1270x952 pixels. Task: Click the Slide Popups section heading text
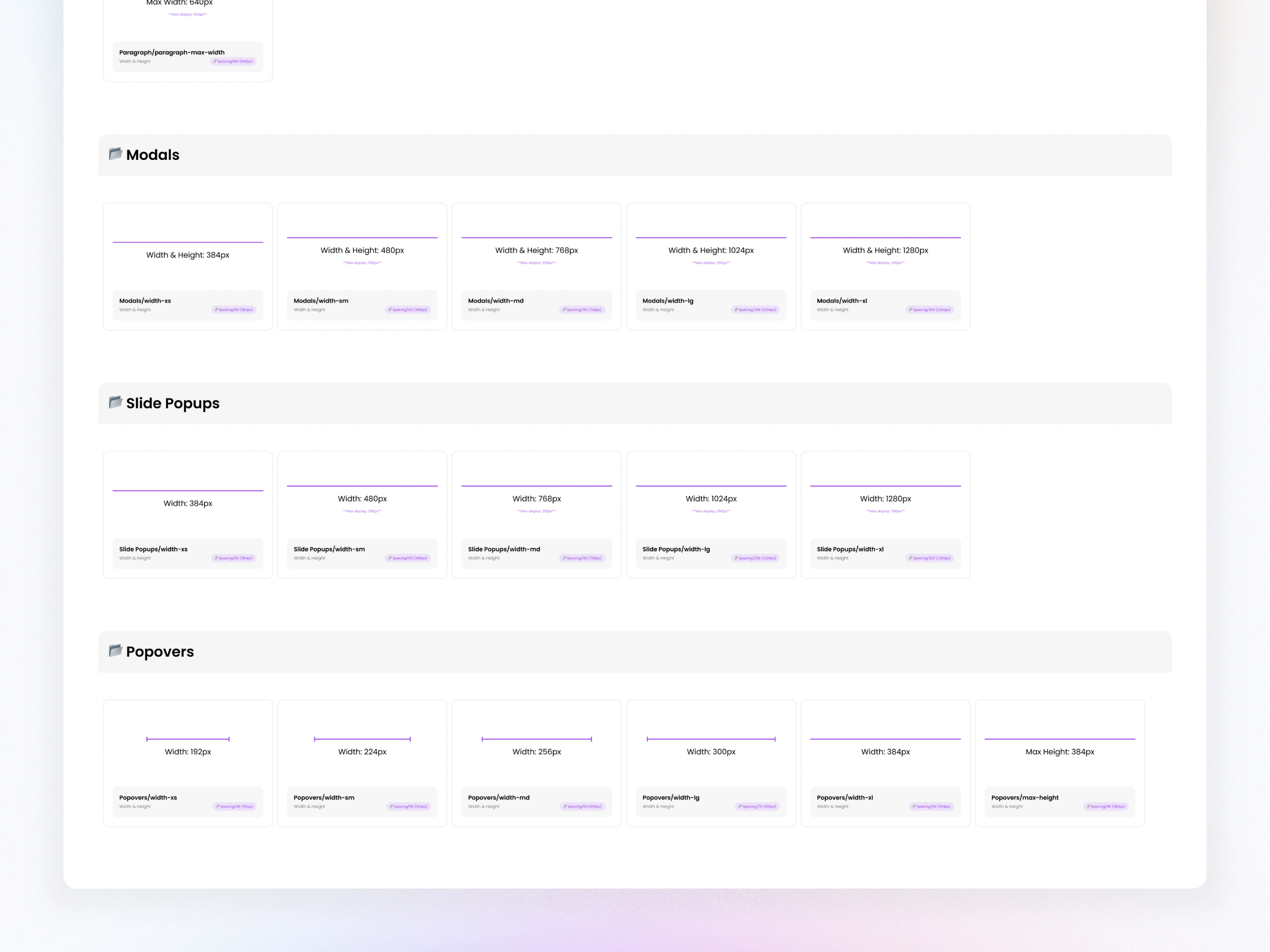pos(173,403)
